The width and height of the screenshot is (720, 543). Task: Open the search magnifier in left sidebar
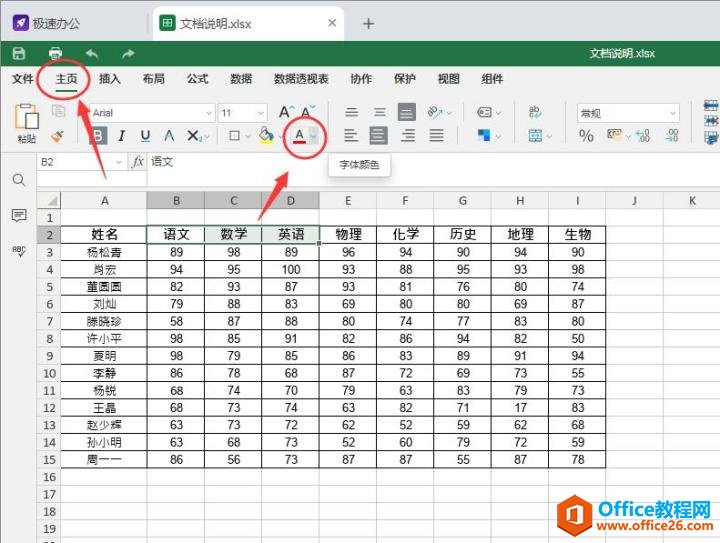pyautogui.click(x=19, y=180)
